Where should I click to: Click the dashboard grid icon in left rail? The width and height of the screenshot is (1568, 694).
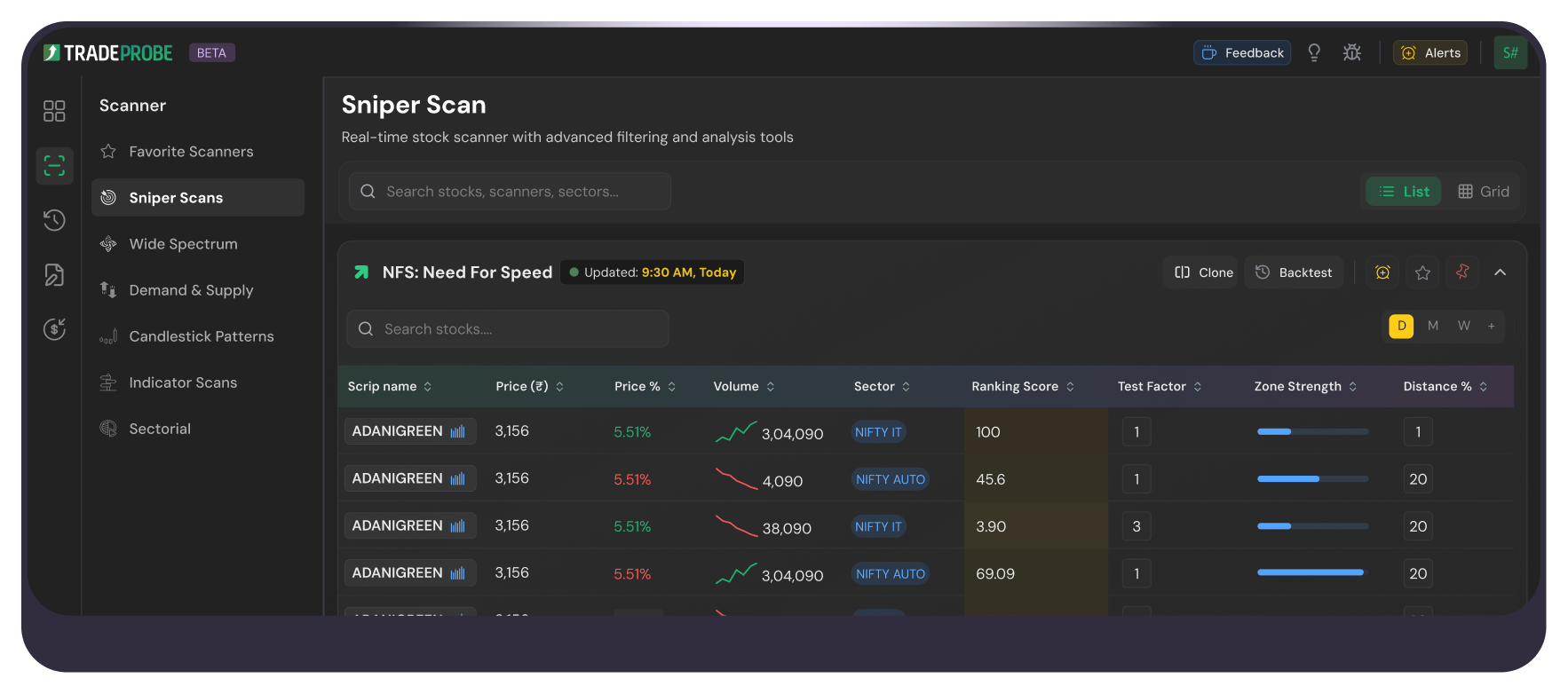coord(54,111)
